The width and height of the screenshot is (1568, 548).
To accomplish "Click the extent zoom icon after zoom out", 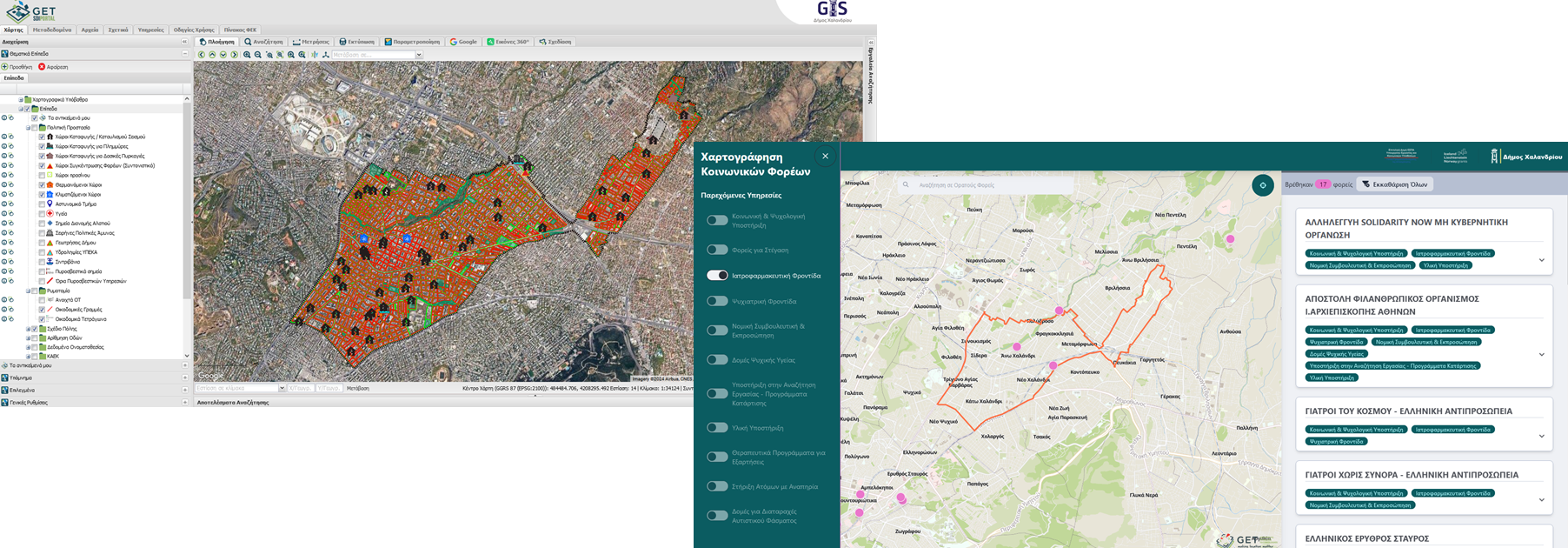I will [x=269, y=55].
